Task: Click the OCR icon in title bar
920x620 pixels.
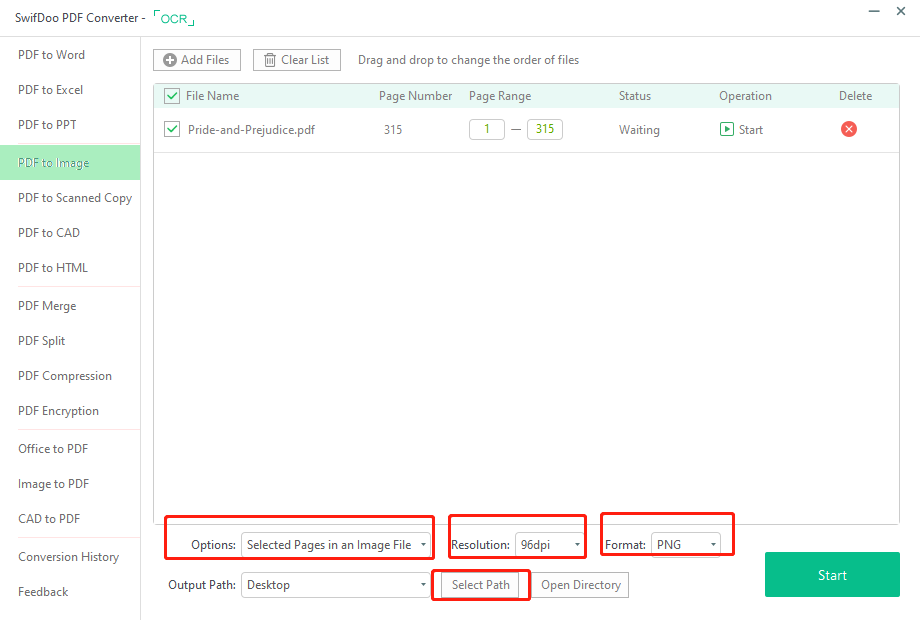Action: coord(174,18)
